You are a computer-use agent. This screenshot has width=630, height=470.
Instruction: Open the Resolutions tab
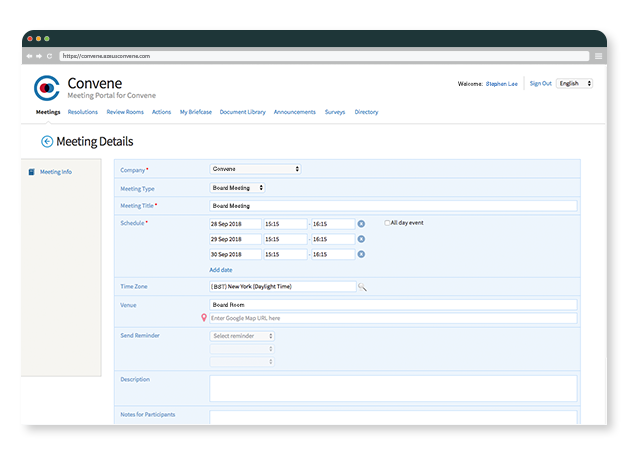pos(83,112)
